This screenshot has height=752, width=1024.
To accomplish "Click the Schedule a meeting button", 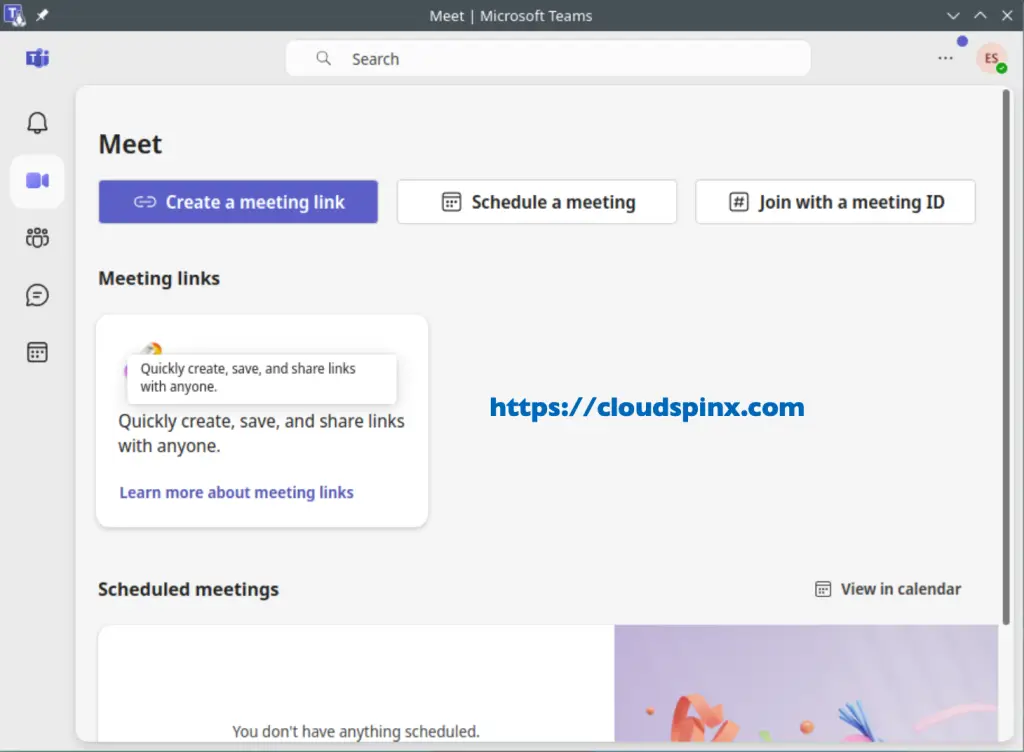I will 536,201.
